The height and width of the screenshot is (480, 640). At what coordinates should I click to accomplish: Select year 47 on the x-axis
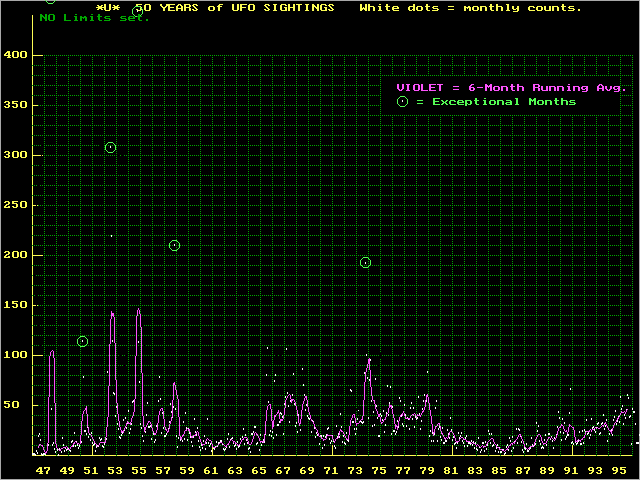(43, 469)
